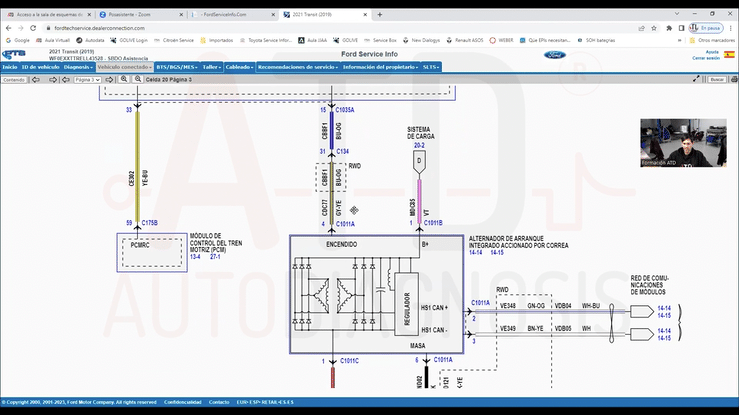Click the En pausa profile button
This screenshot has height=415, width=739.
(x=706, y=28)
